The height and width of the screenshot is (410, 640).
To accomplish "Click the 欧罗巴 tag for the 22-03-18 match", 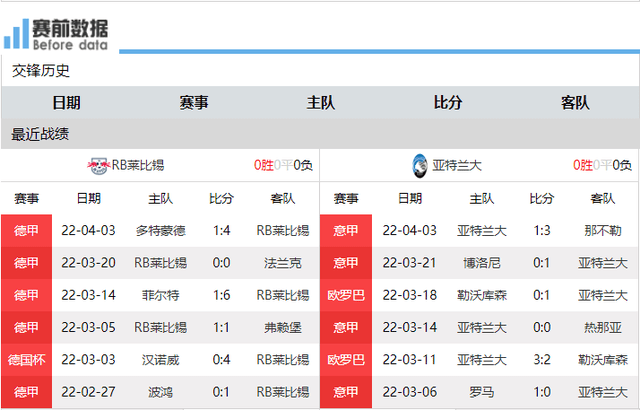I will coord(346,295).
